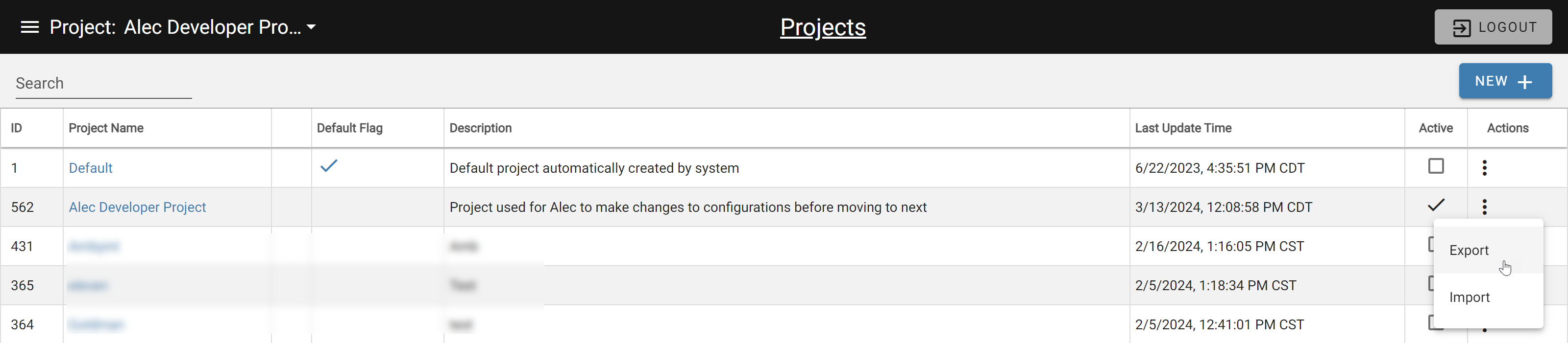This screenshot has width=1568, height=343.
Task: Open actions menu for Default project row
Action: click(x=1485, y=168)
